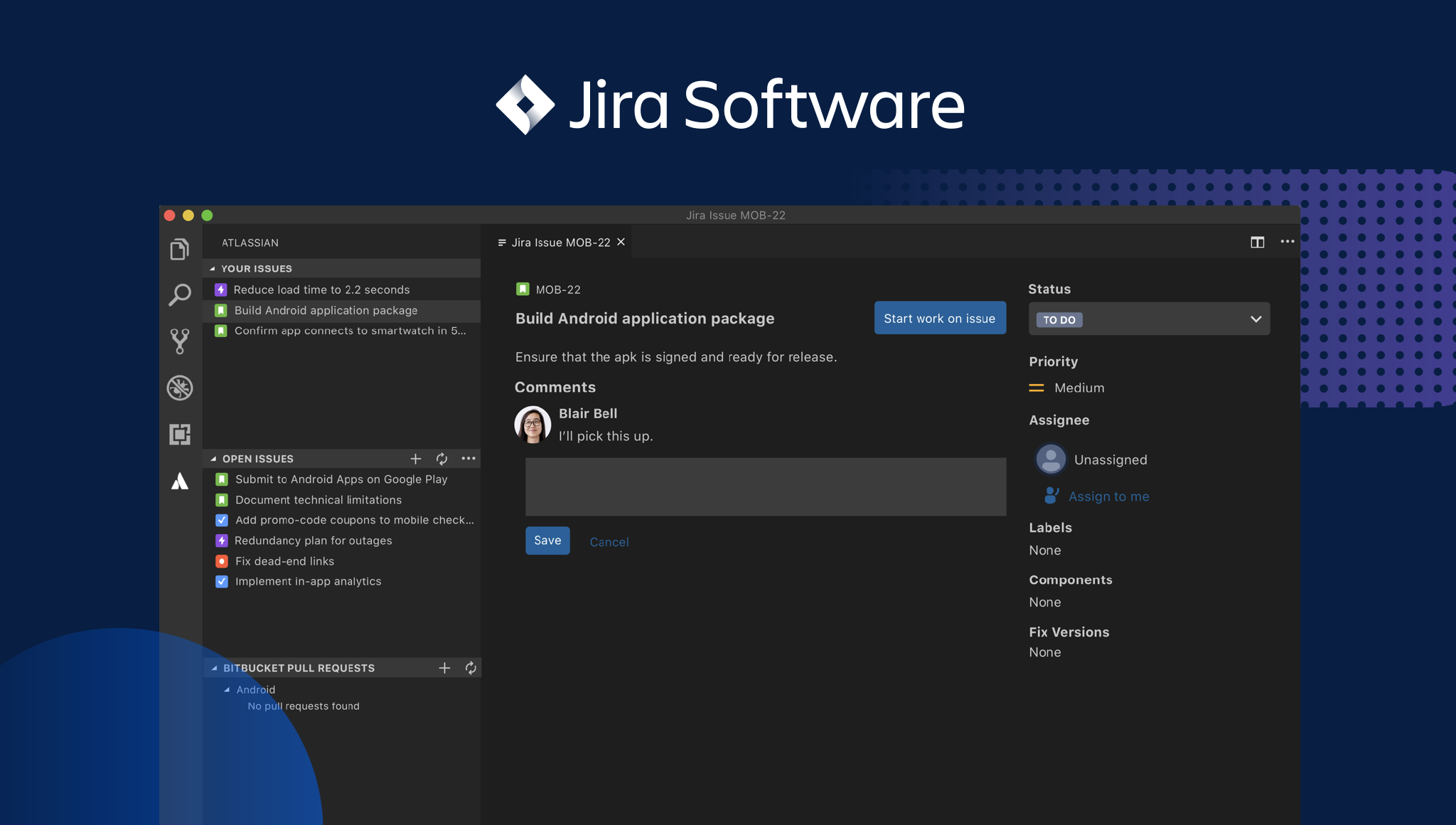This screenshot has width=1456, height=825.
Task: Click the task checkmark icon beside Implement in-app analytics
Action: pos(222,582)
